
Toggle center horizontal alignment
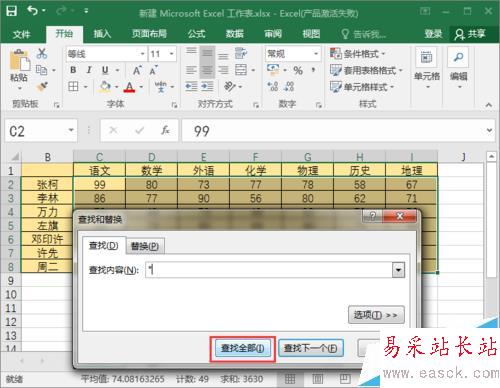[x=207, y=70]
